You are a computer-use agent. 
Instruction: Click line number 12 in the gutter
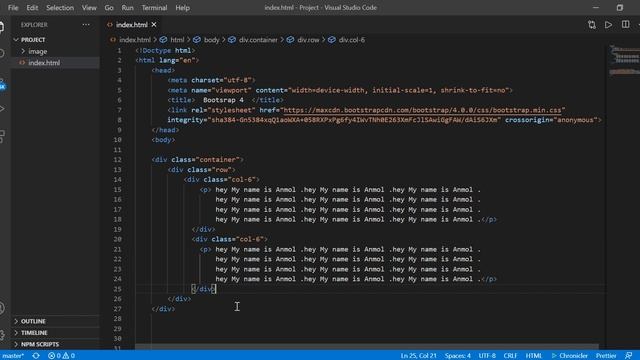pos(118,160)
